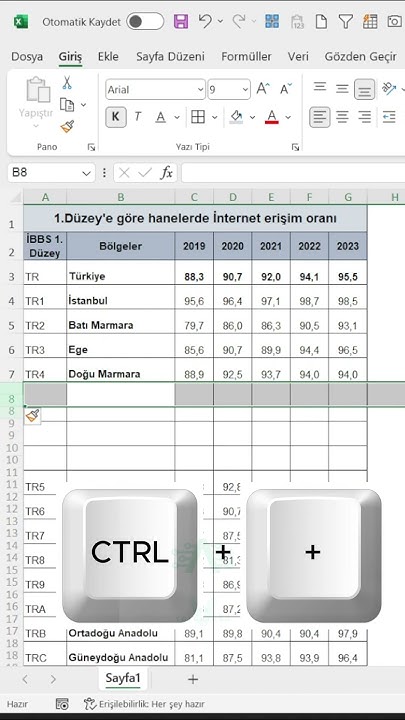Screen dimensions: 405x720
Task: Click the Decrease font size icon
Action: click(x=286, y=89)
